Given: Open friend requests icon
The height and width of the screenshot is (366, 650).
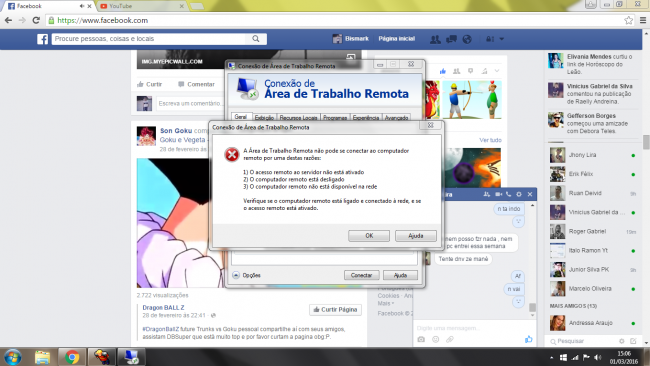Looking at the screenshot, I should (435, 39).
